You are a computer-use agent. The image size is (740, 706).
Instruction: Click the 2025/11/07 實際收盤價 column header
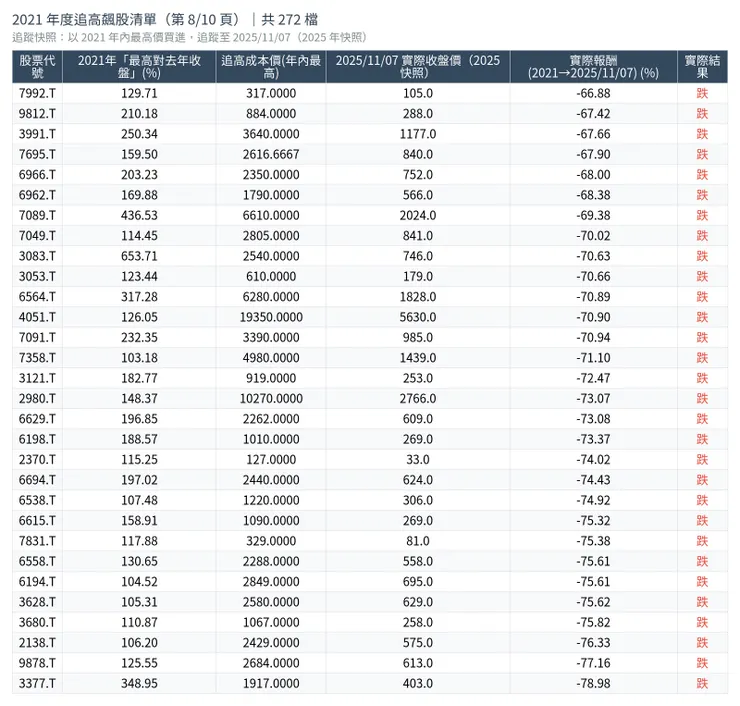(x=418, y=67)
